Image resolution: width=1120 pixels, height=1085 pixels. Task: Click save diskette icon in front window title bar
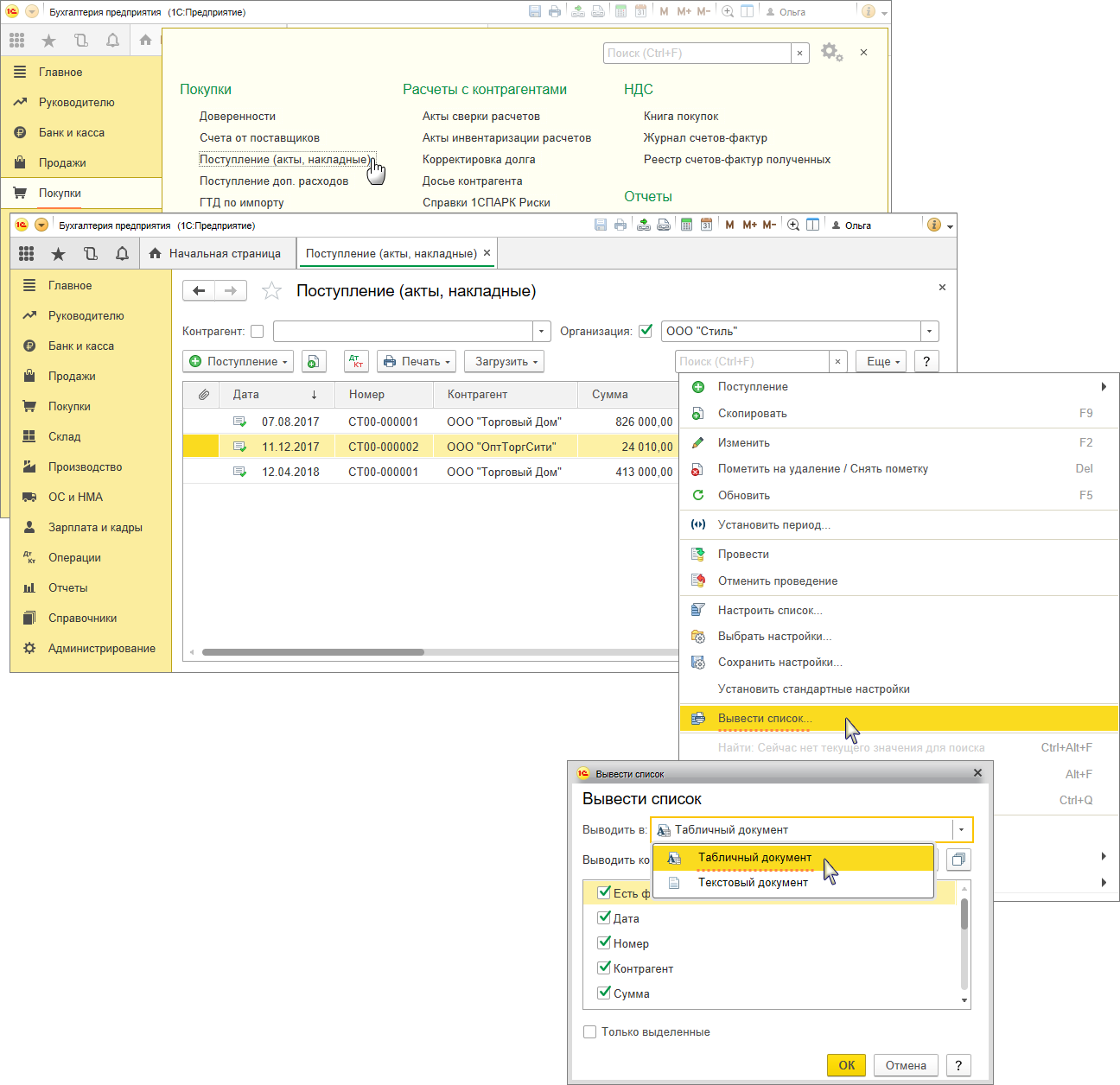[601, 225]
